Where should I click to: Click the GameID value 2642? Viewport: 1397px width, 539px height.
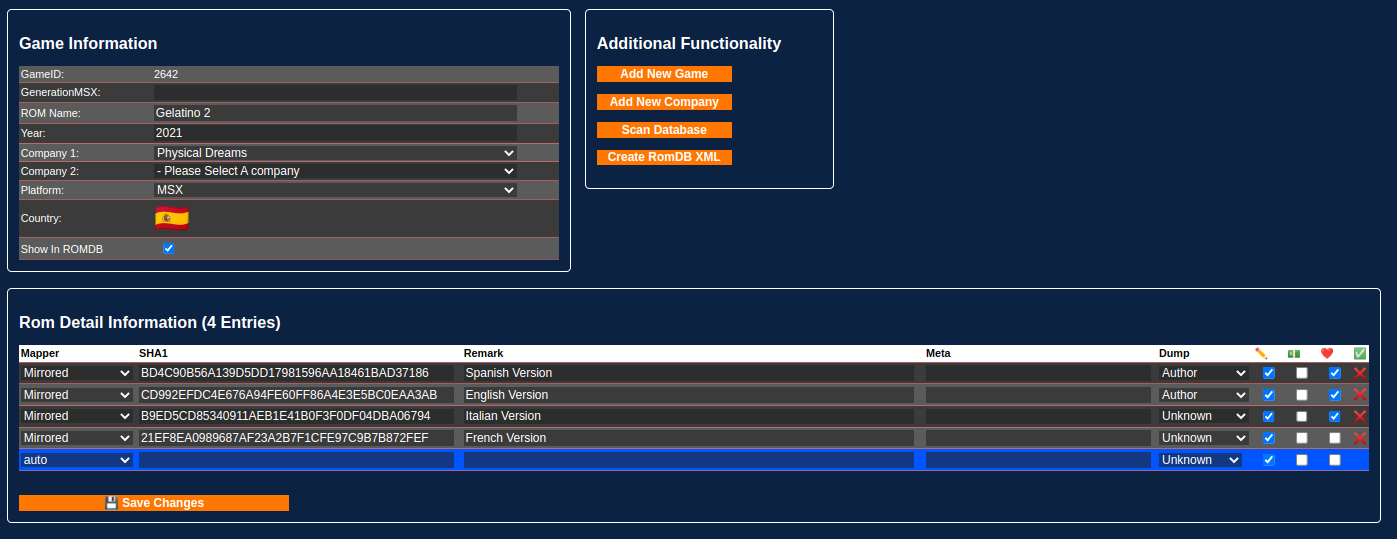(166, 74)
